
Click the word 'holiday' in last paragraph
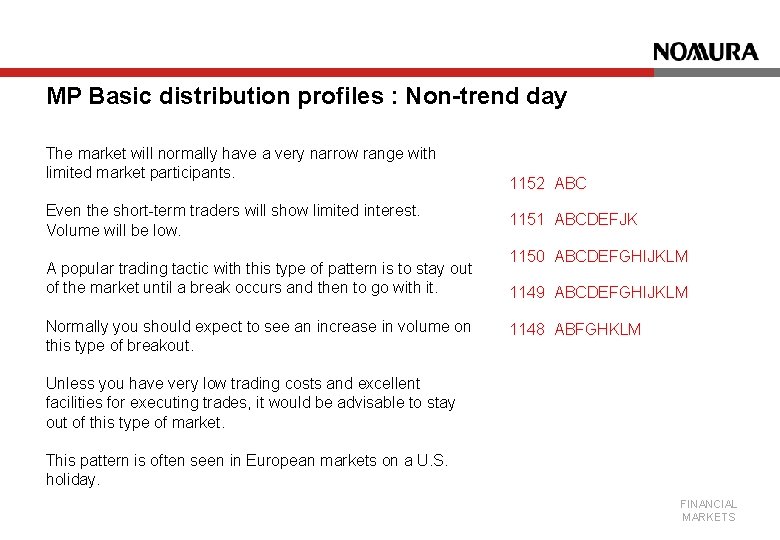tap(71, 480)
